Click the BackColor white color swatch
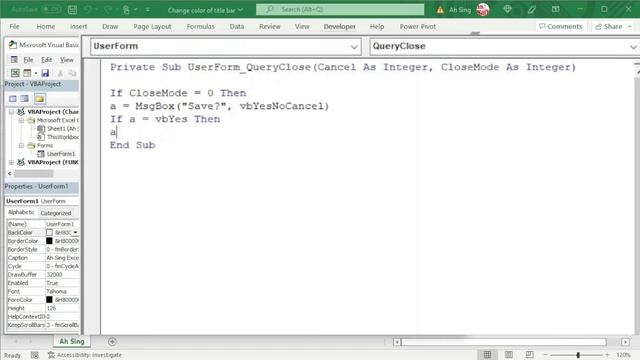This screenshot has width=640, height=360. (x=49, y=233)
